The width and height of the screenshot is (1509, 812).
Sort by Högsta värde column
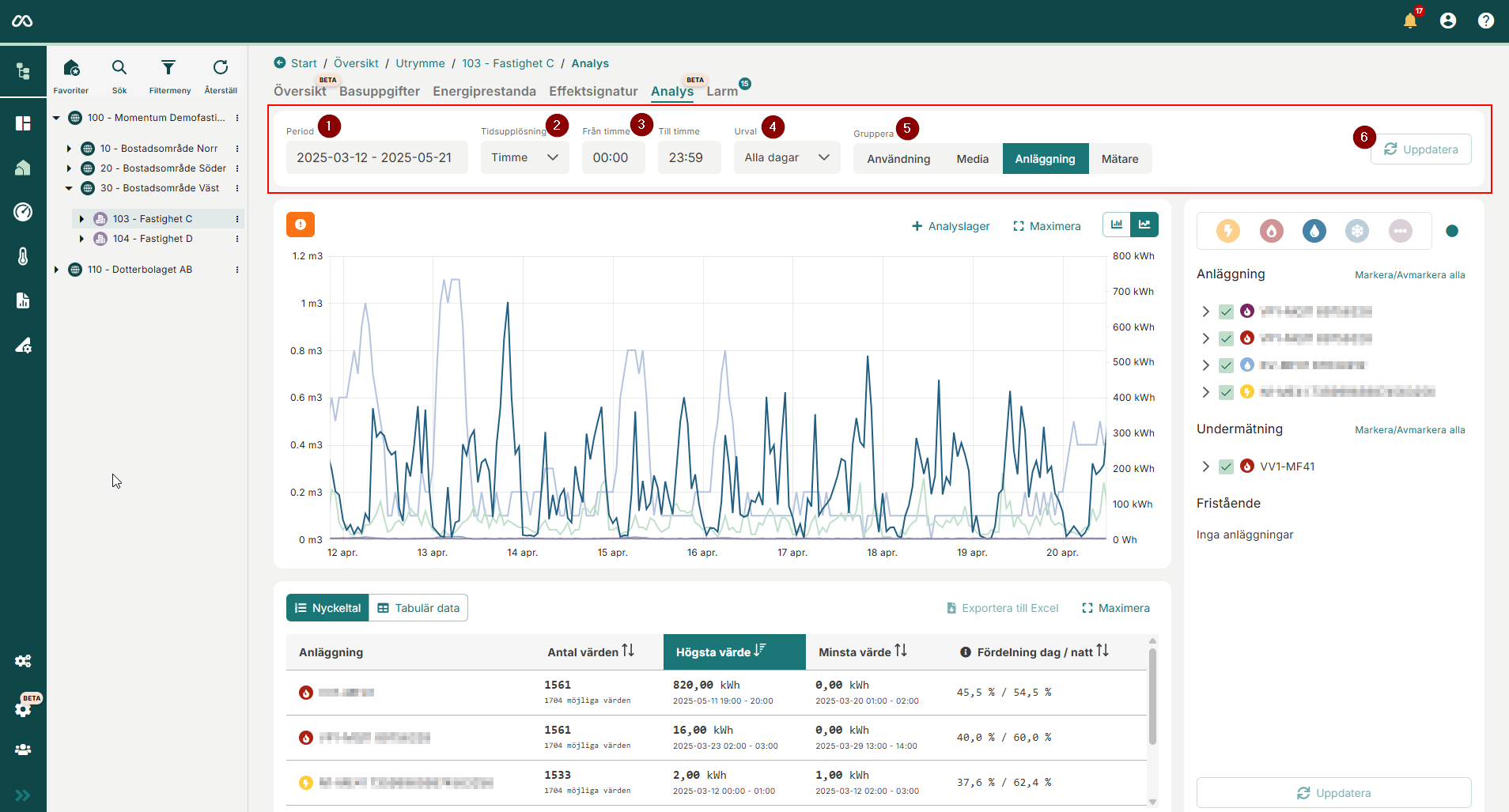coord(734,651)
